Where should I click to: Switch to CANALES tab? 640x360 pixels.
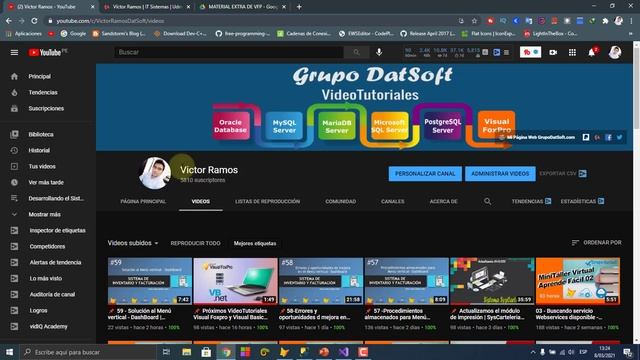tap(393, 201)
